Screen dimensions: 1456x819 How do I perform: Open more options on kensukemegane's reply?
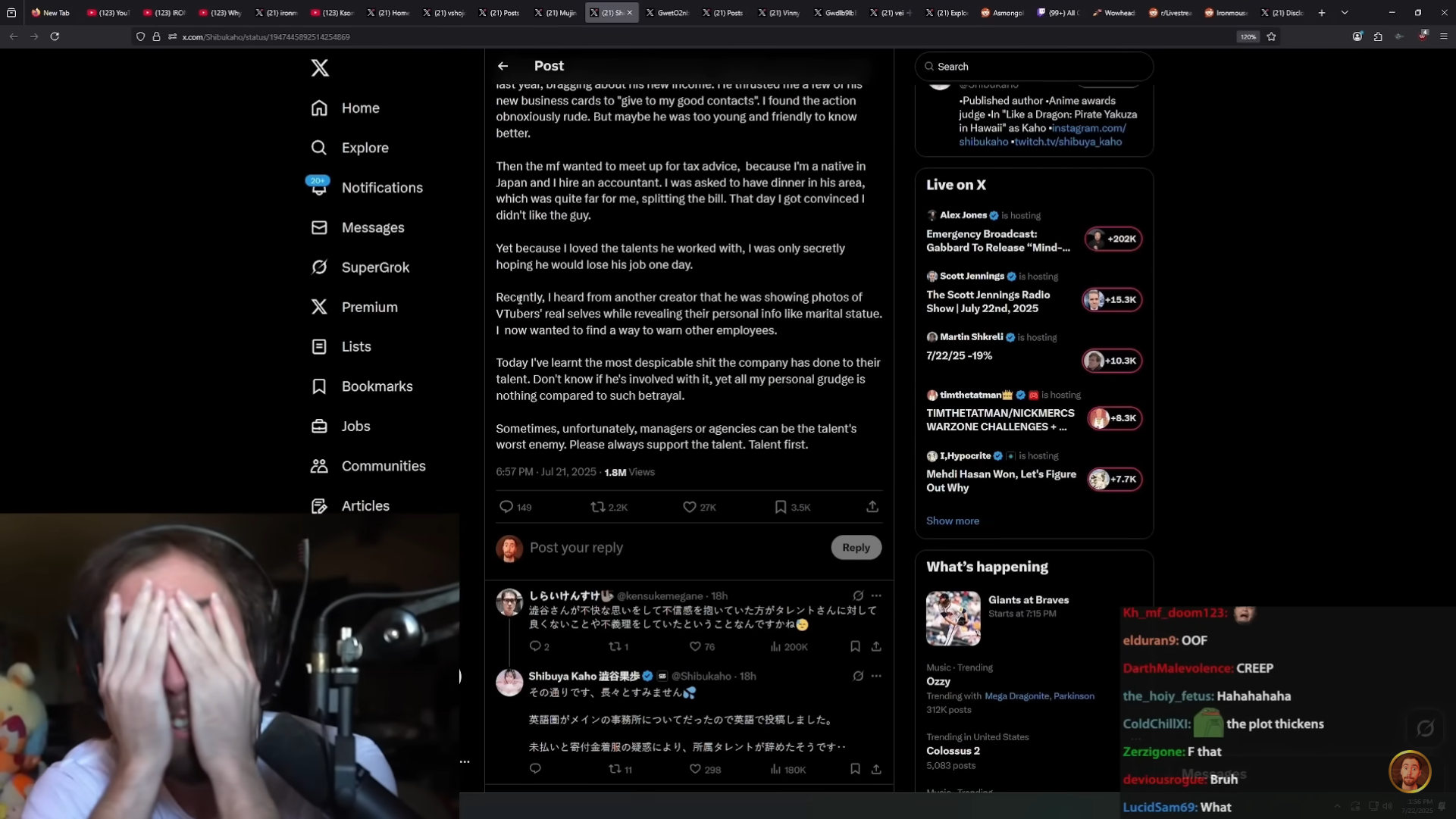(876, 595)
